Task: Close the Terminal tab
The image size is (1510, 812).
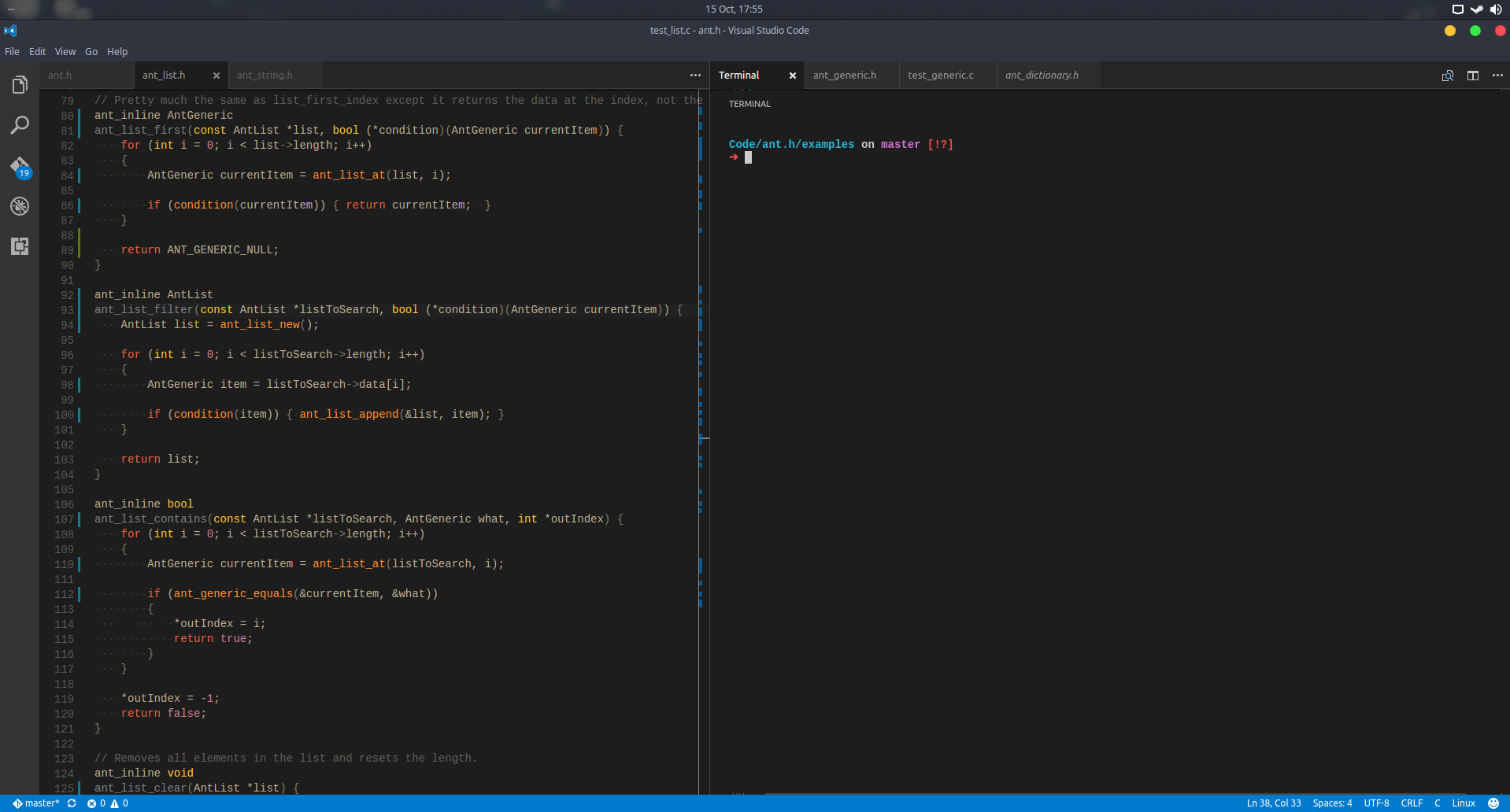Action: (x=793, y=76)
